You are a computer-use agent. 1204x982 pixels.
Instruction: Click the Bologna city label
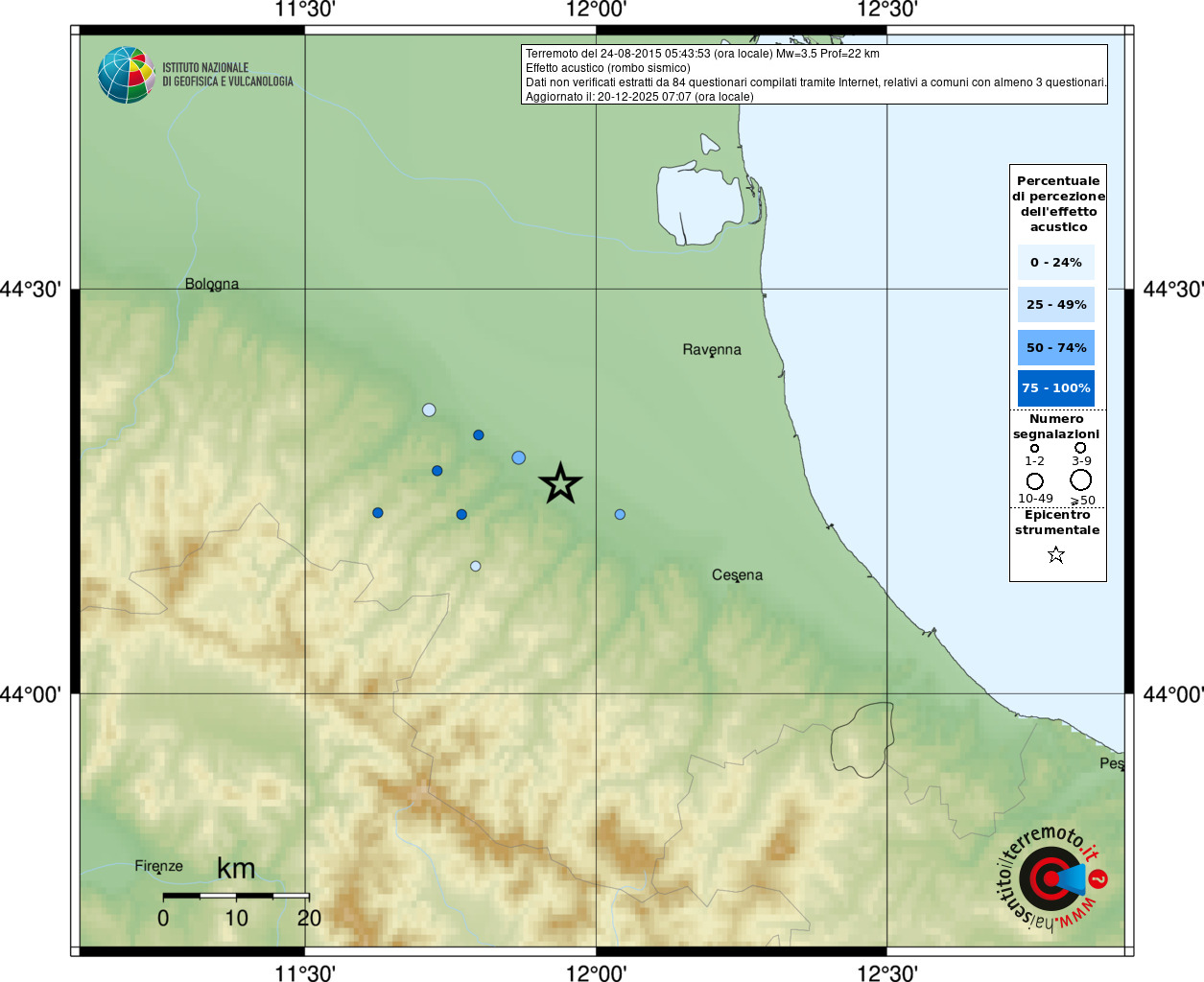[x=212, y=284]
